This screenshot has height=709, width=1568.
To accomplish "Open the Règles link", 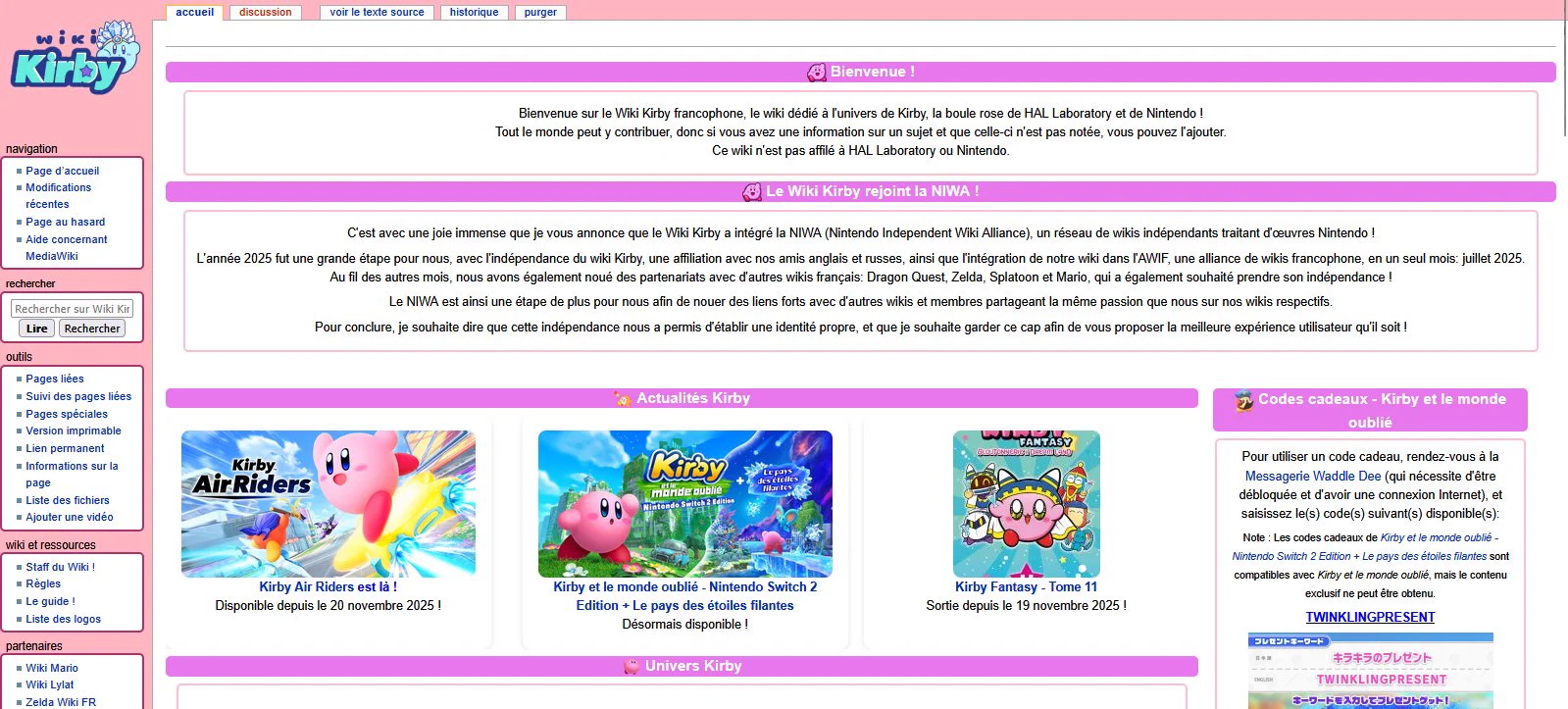I will [x=43, y=583].
